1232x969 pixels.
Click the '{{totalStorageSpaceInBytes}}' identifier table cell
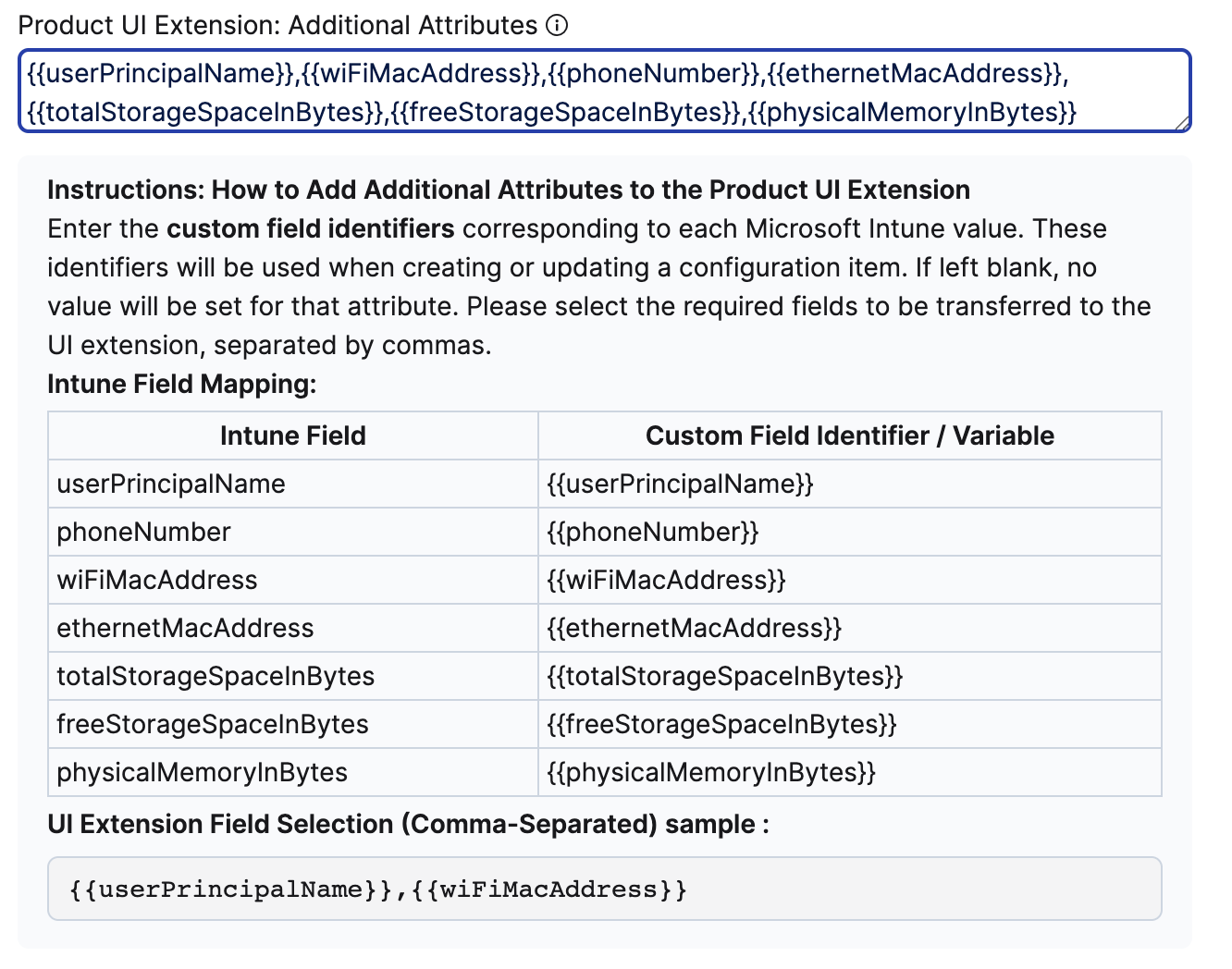(x=850, y=676)
